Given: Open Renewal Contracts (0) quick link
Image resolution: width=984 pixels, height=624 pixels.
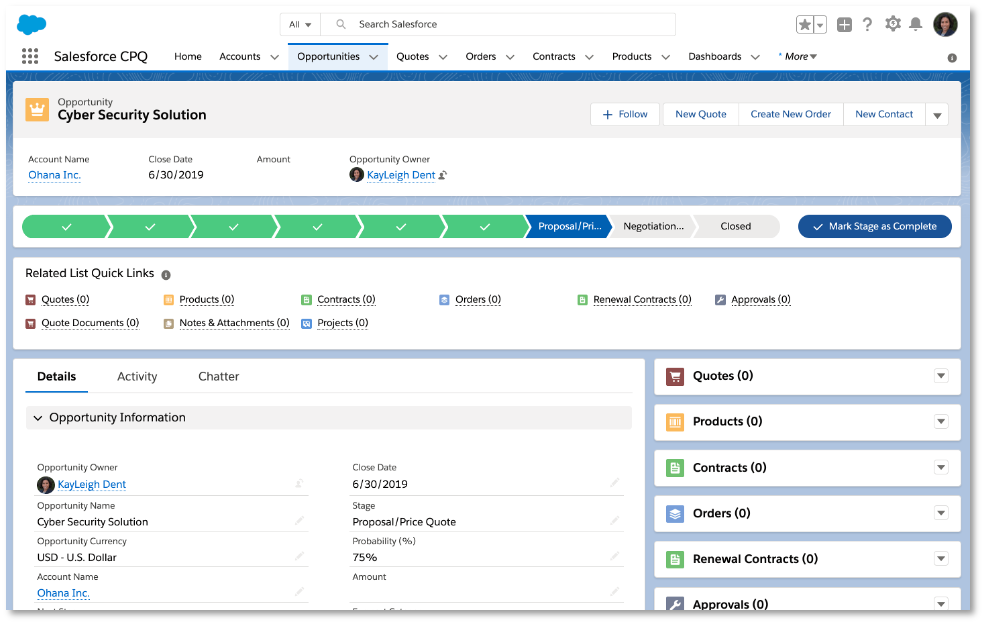Looking at the screenshot, I should pos(642,300).
